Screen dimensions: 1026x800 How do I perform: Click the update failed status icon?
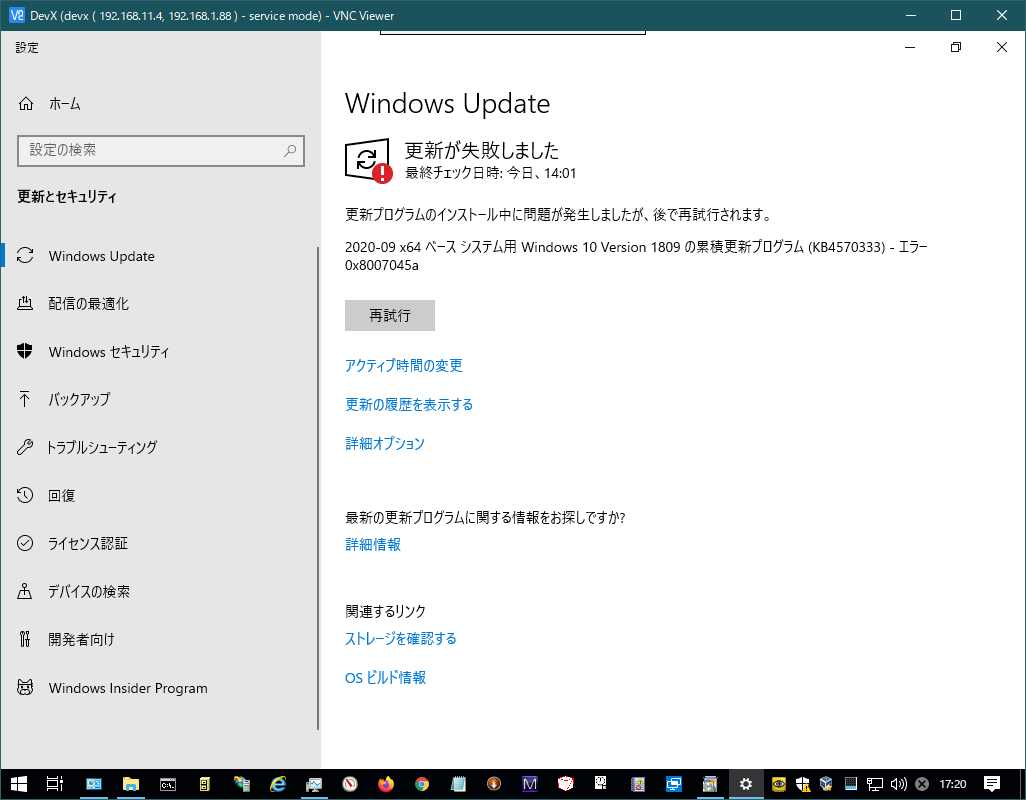[368, 160]
